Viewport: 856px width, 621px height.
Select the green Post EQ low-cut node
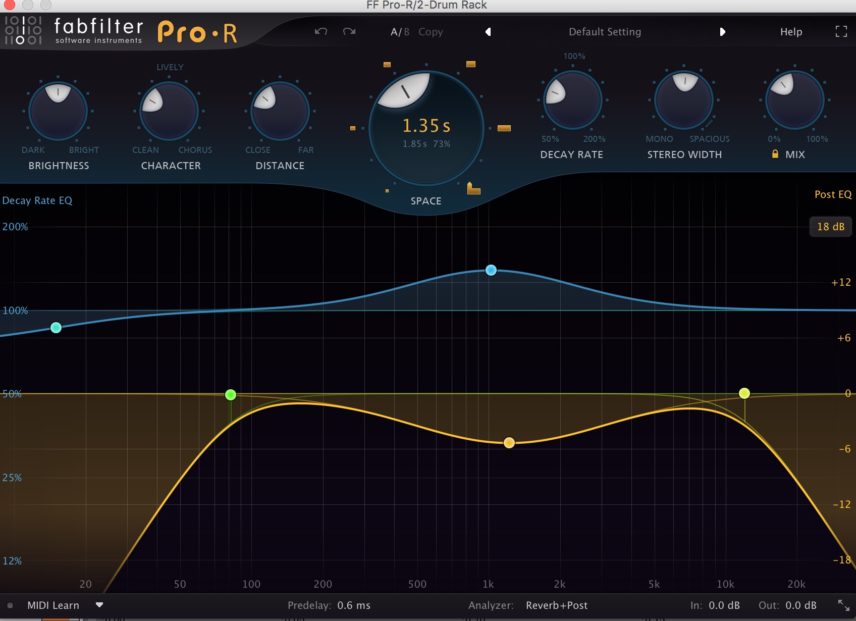(x=230, y=395)
